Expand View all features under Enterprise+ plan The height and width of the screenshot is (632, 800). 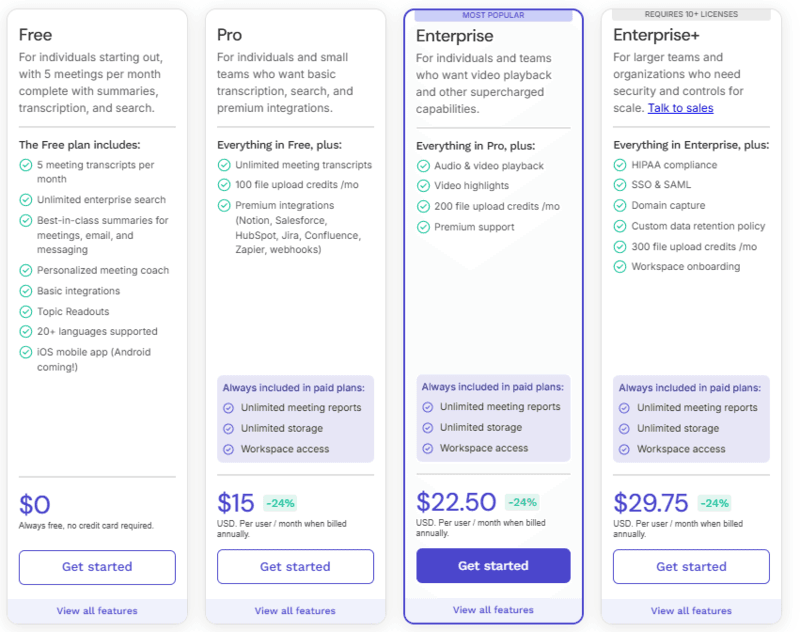(x=690, y=611)
